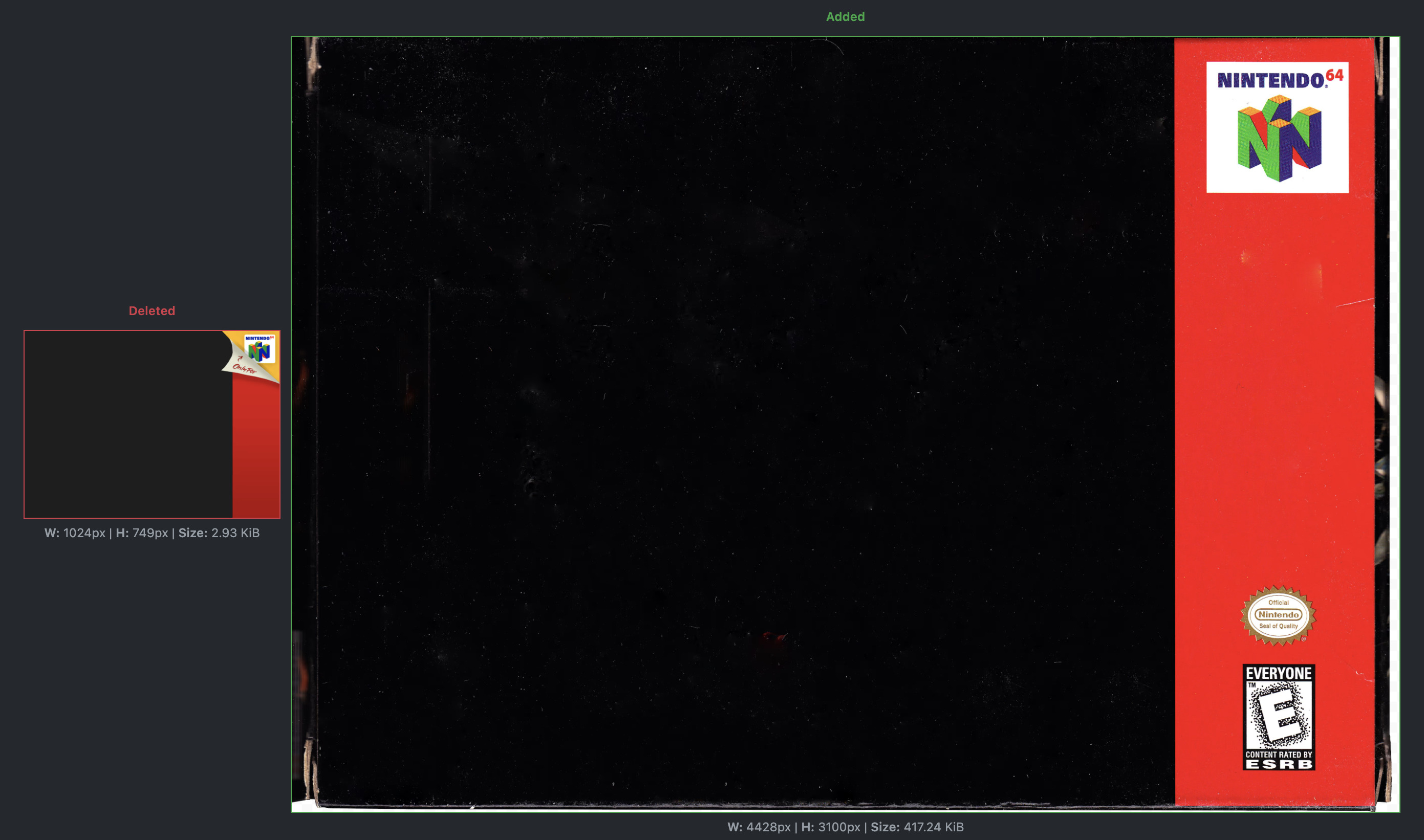Click the red Deleted label
The width and height of the screenshot is (1424, 840).
[152, 311]
